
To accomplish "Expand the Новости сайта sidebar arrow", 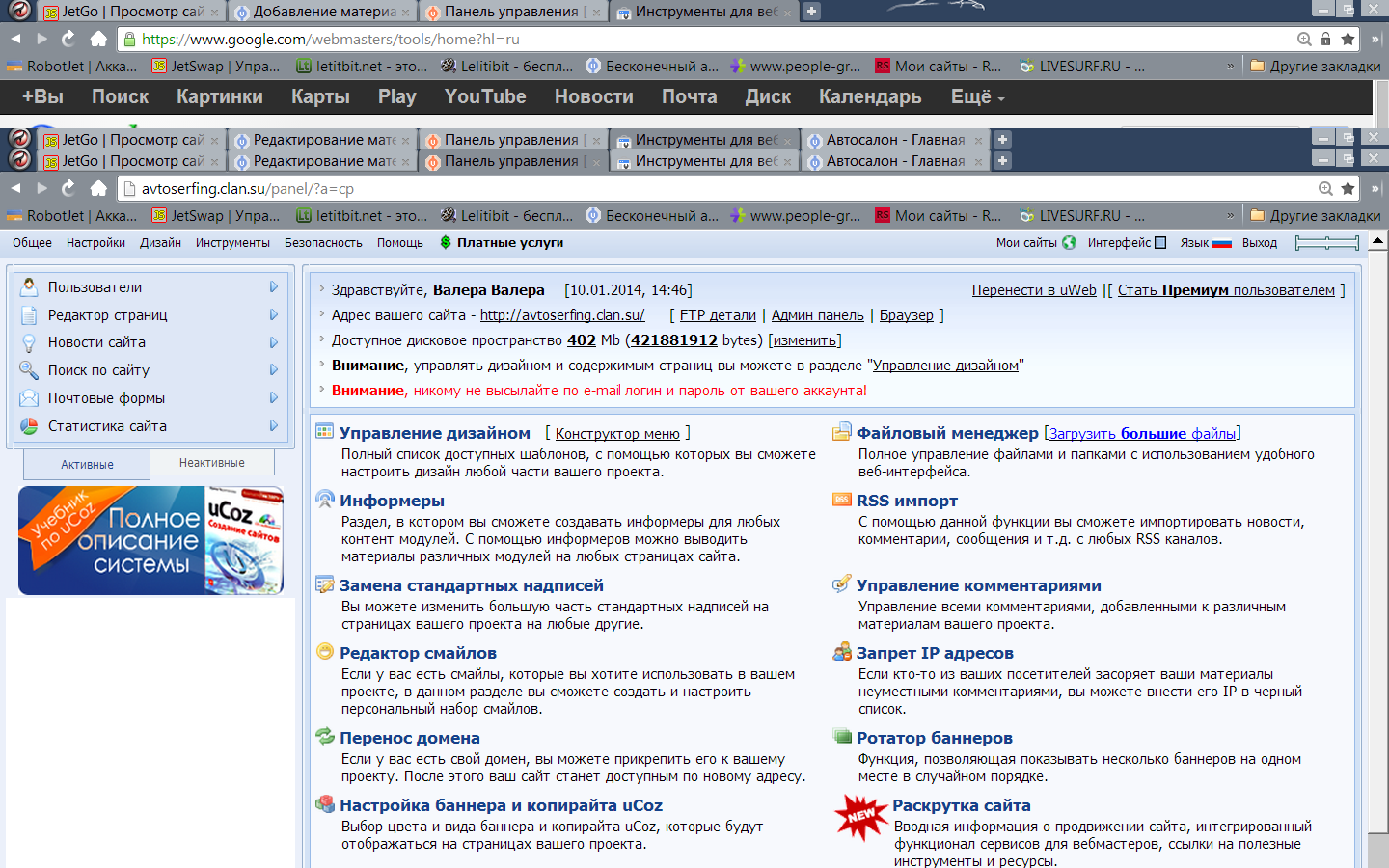I will point(274,342).
